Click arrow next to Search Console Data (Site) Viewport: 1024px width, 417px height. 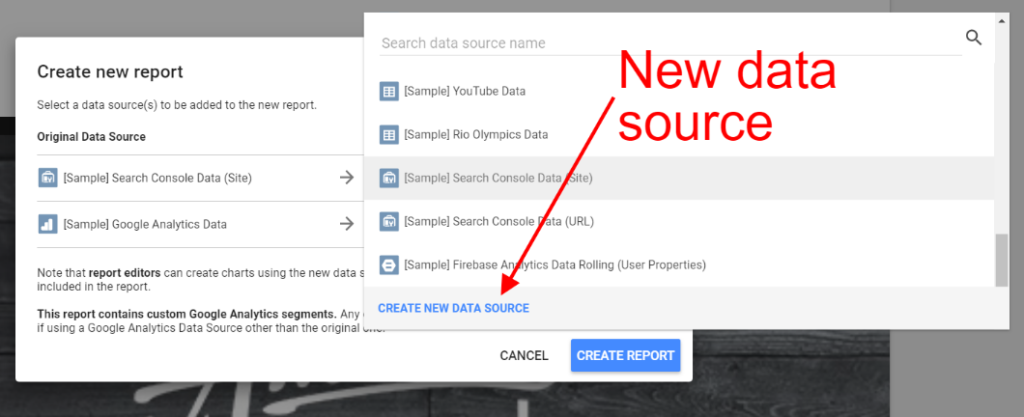(x=347, y=178)
